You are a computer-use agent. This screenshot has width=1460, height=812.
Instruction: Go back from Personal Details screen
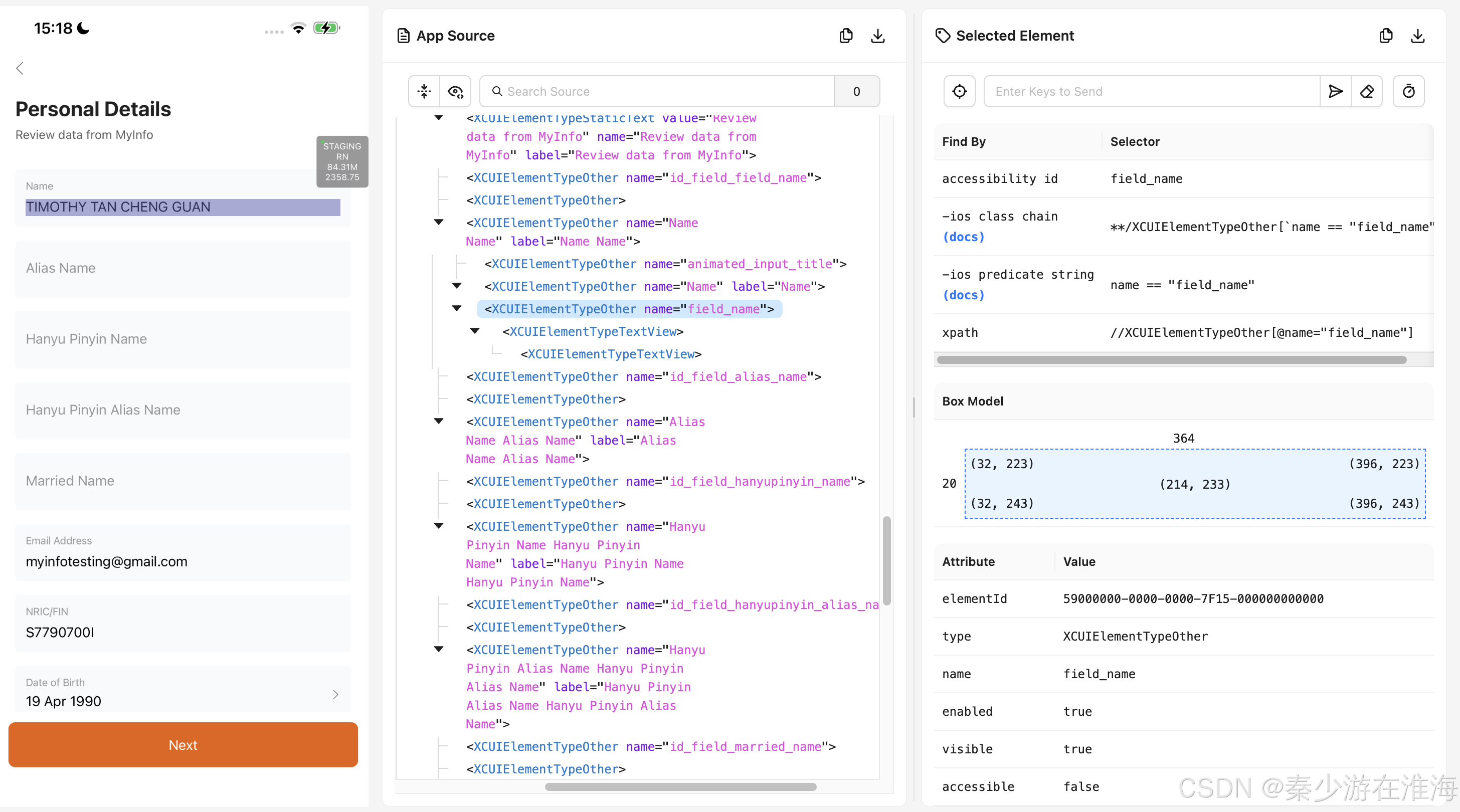(x=20, y=69)
